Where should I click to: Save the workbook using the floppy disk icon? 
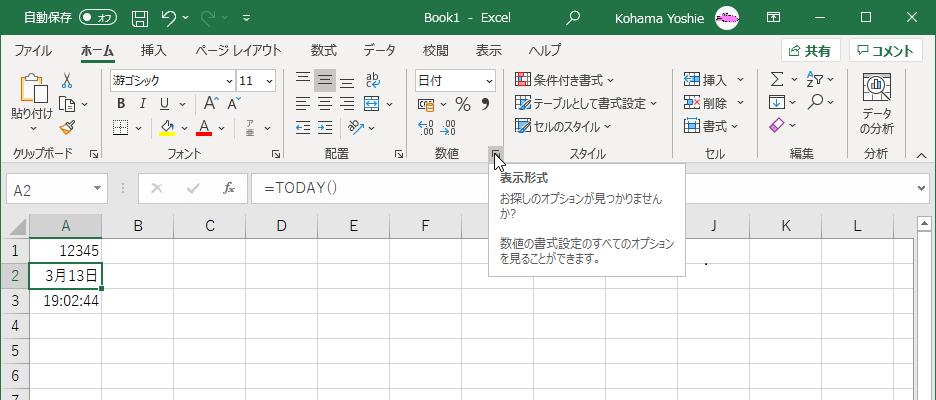point(140,18)
